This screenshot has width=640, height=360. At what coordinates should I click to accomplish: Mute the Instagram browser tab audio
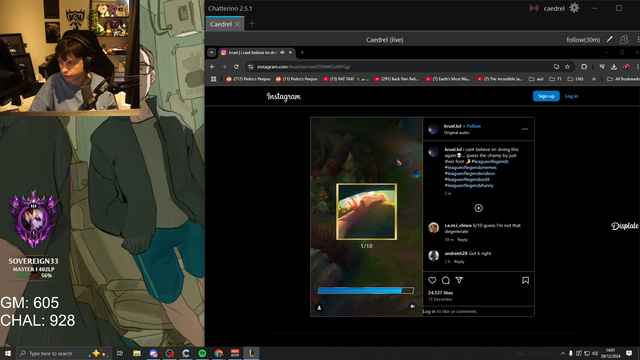[x=282, y=52]
